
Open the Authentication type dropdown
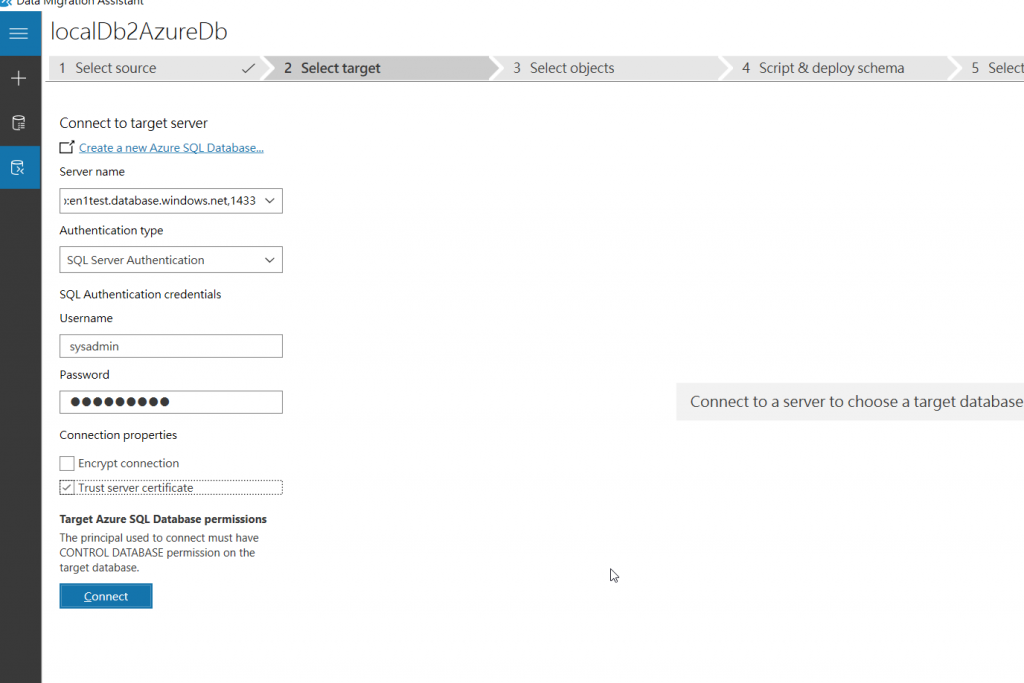point(171,260)
